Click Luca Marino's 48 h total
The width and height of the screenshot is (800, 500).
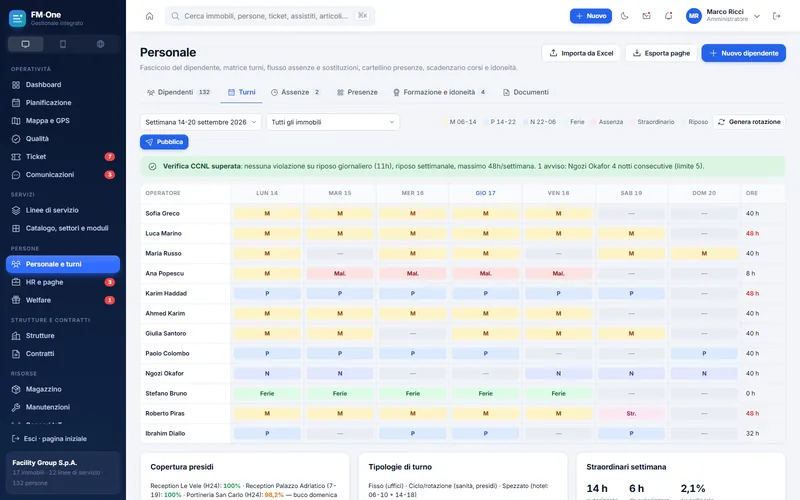point(752,233)
